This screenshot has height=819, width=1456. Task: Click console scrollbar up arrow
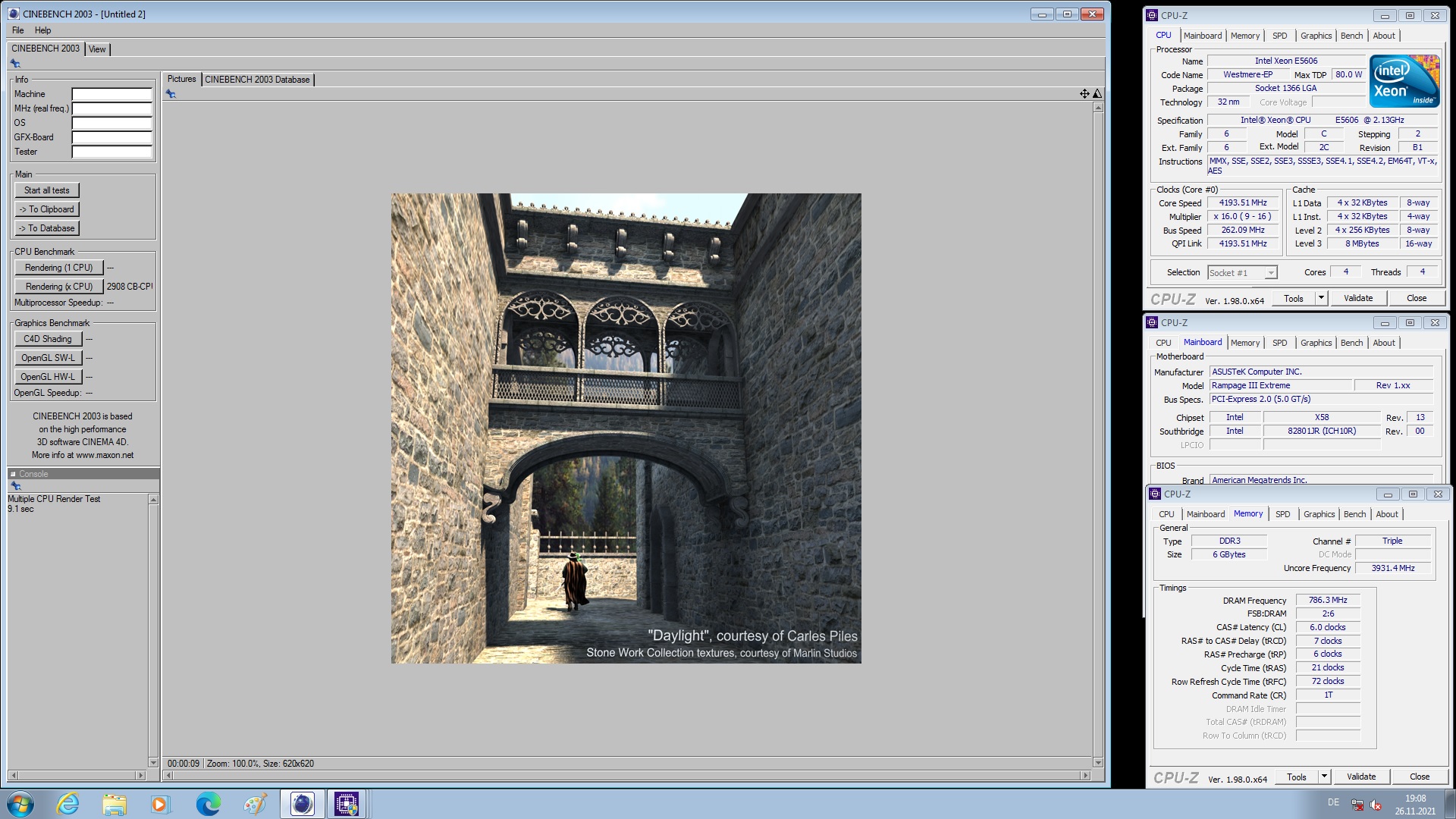[153, 500]
